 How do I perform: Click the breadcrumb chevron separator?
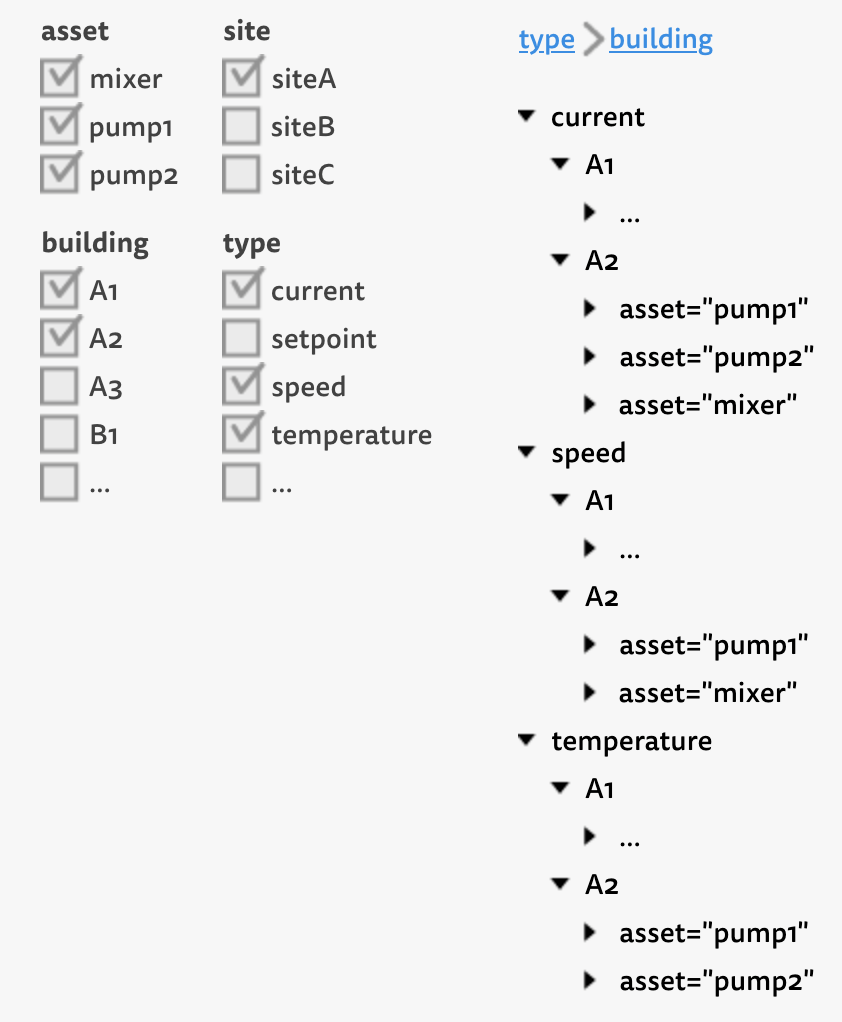[x=592, y=41]
